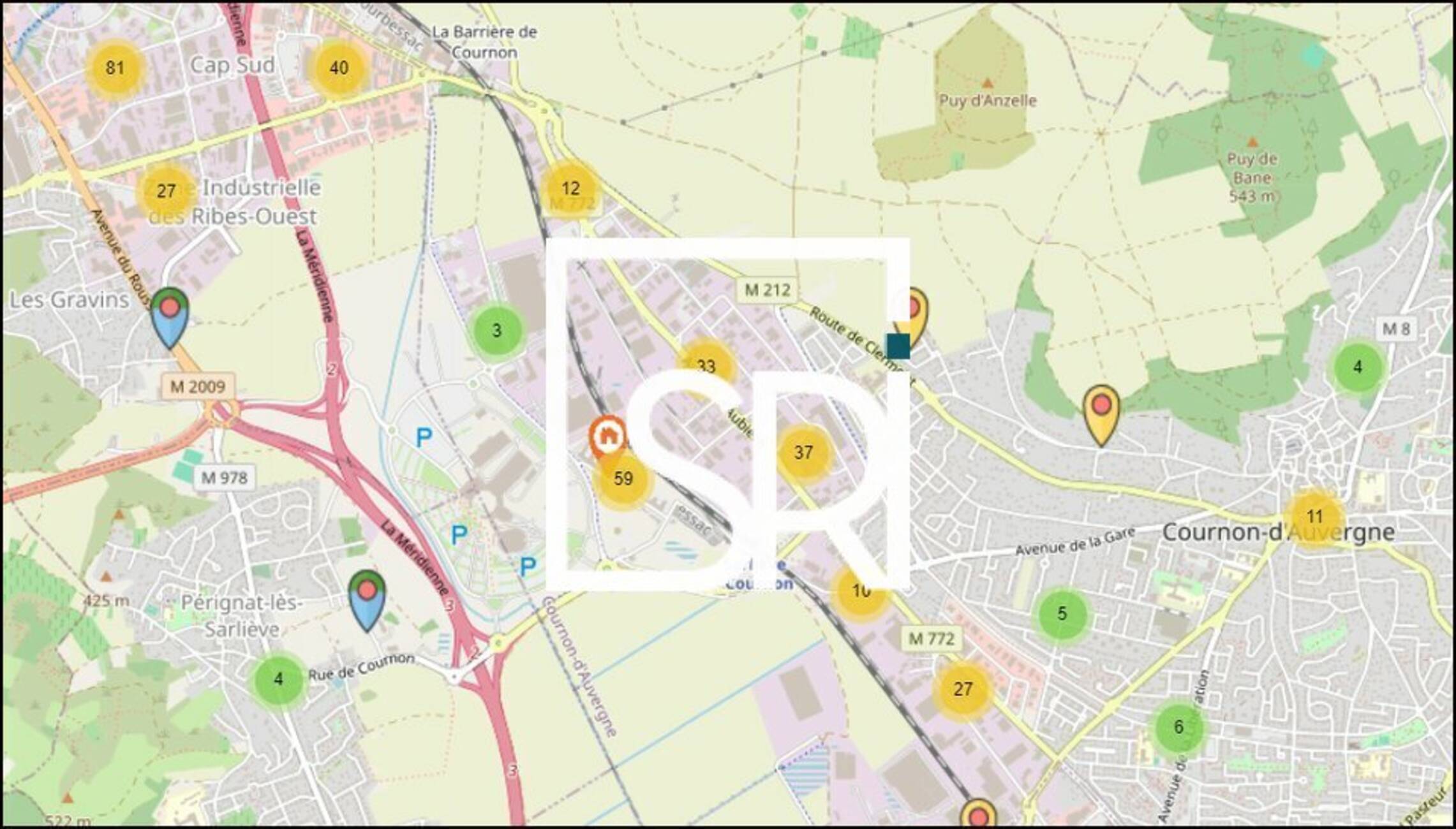Expand the 59 cluster marker

click(623, 478)
